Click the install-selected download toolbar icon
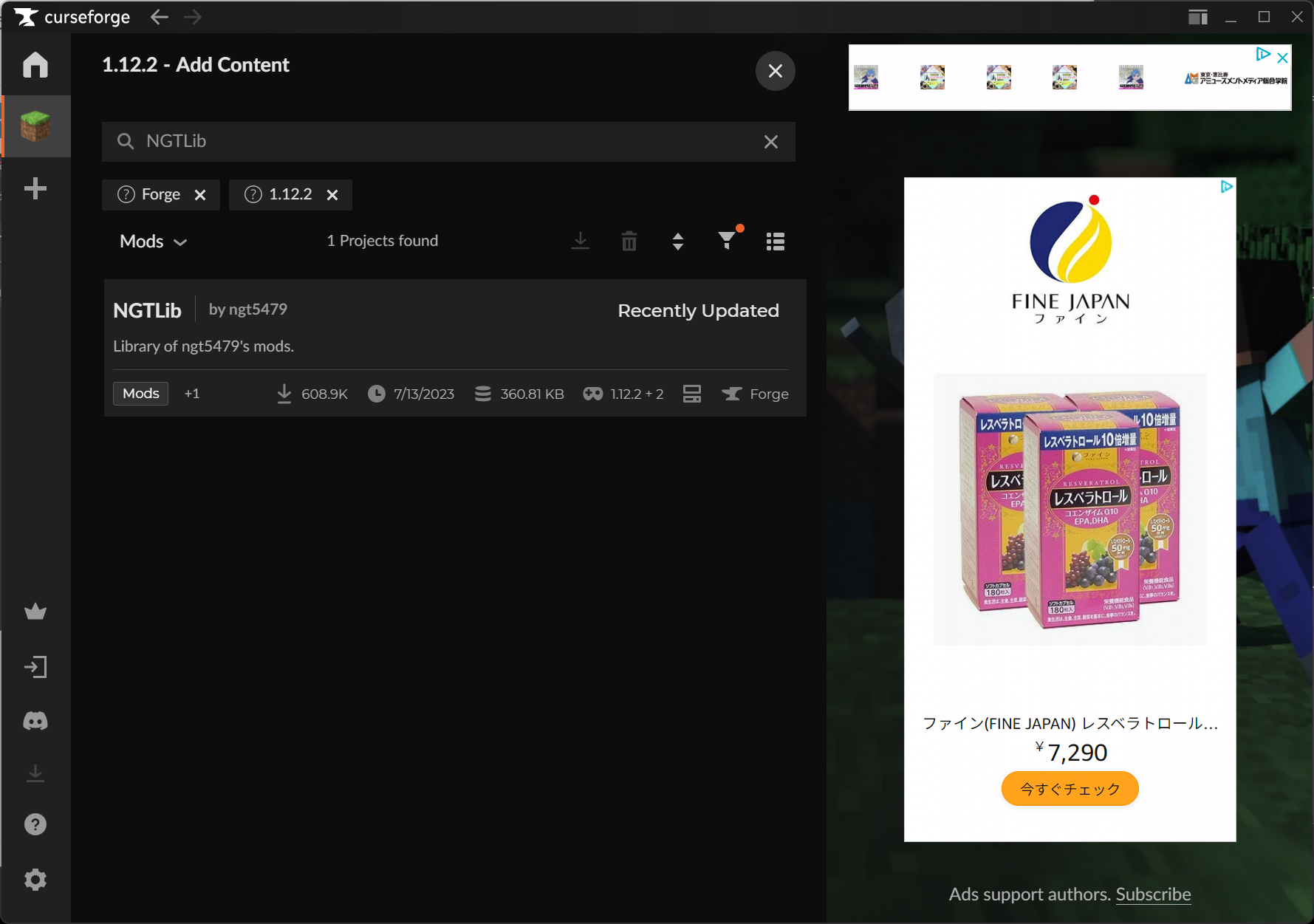This screenshot has width=1314, height=924. [x=581, y=242]
